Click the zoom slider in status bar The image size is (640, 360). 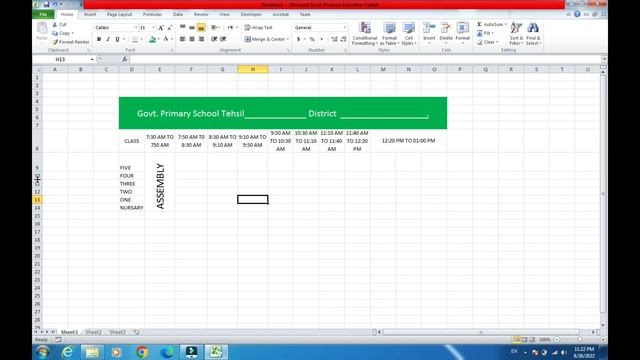point(580,340)
